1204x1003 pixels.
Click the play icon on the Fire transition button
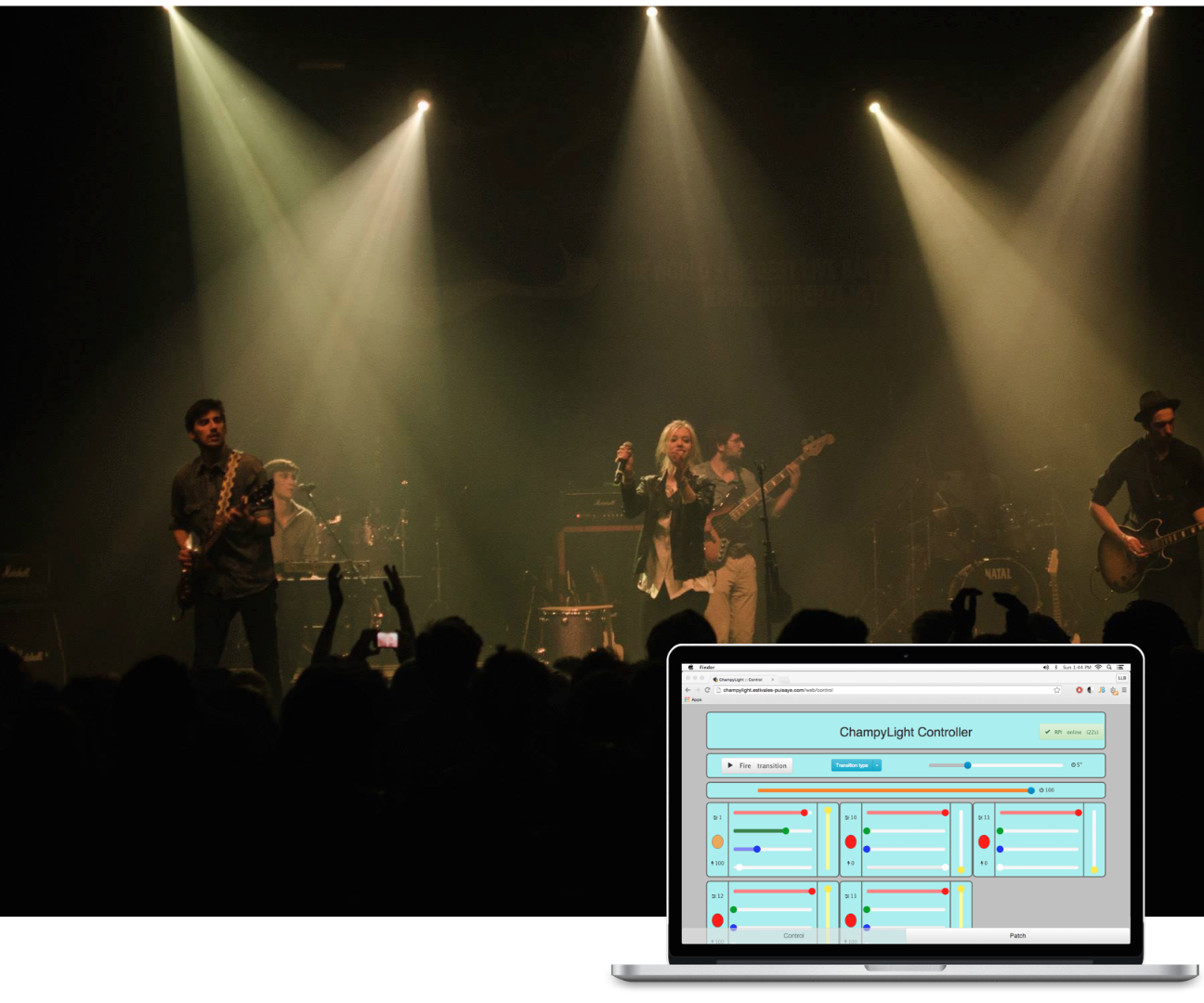point(729,765)
